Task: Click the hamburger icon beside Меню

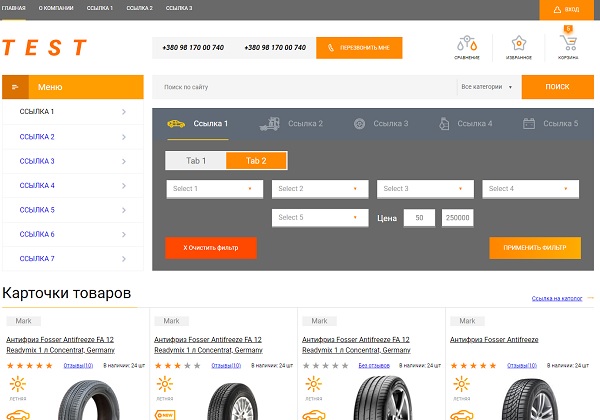Action: [x=15, y=87]
